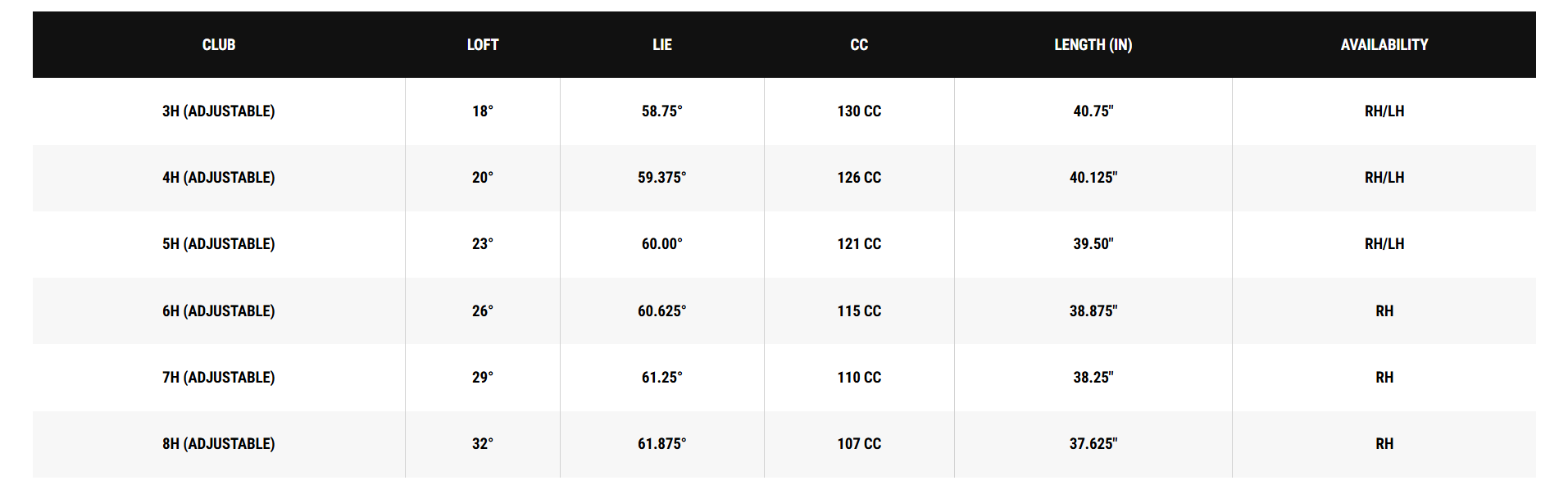Select the 6H (ADJUSTABLE) club cell
1568x494 pixels.
pyautogui.click(x=219, y=311)
